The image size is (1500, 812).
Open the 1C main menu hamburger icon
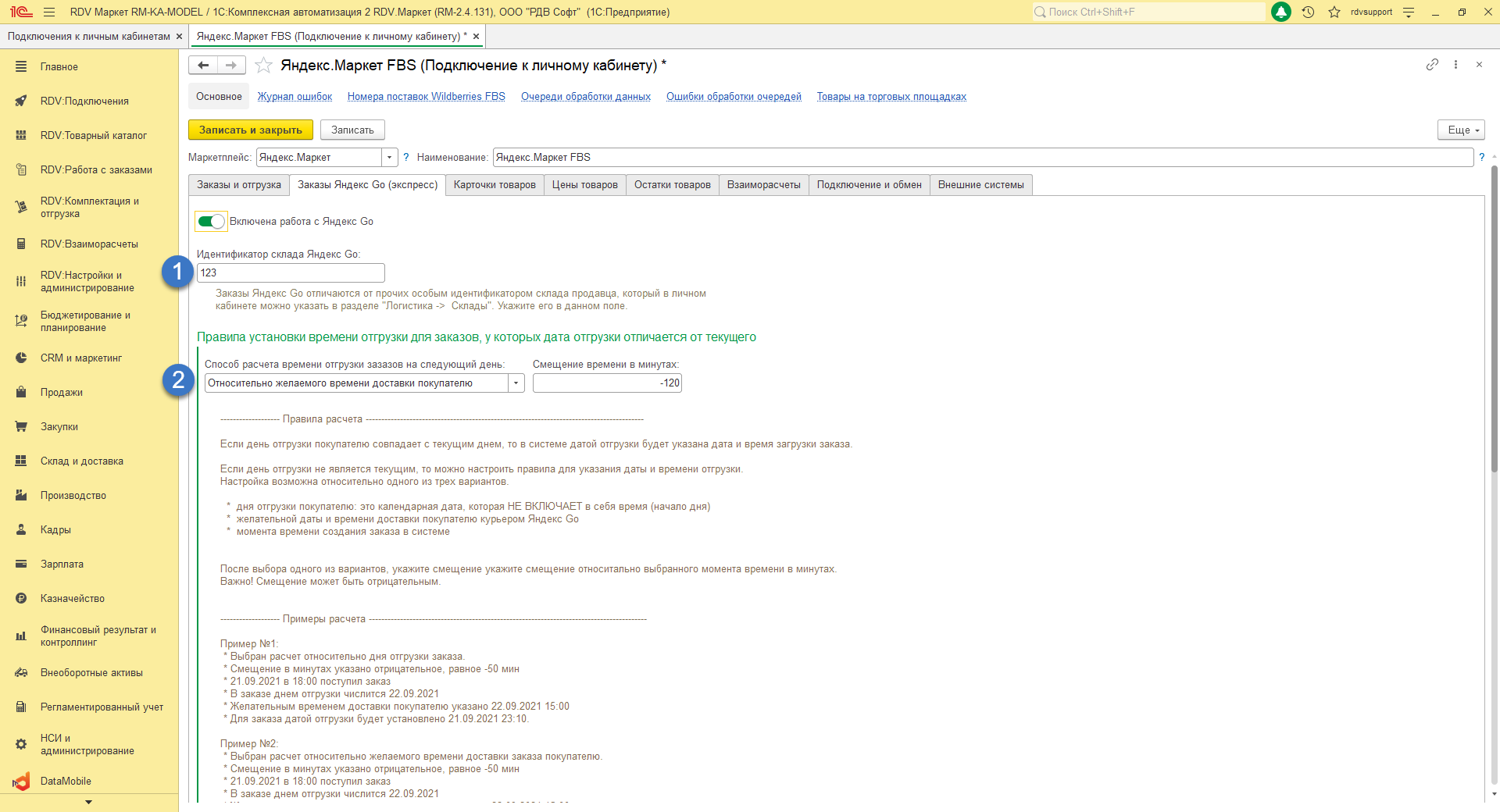(49, 12)
